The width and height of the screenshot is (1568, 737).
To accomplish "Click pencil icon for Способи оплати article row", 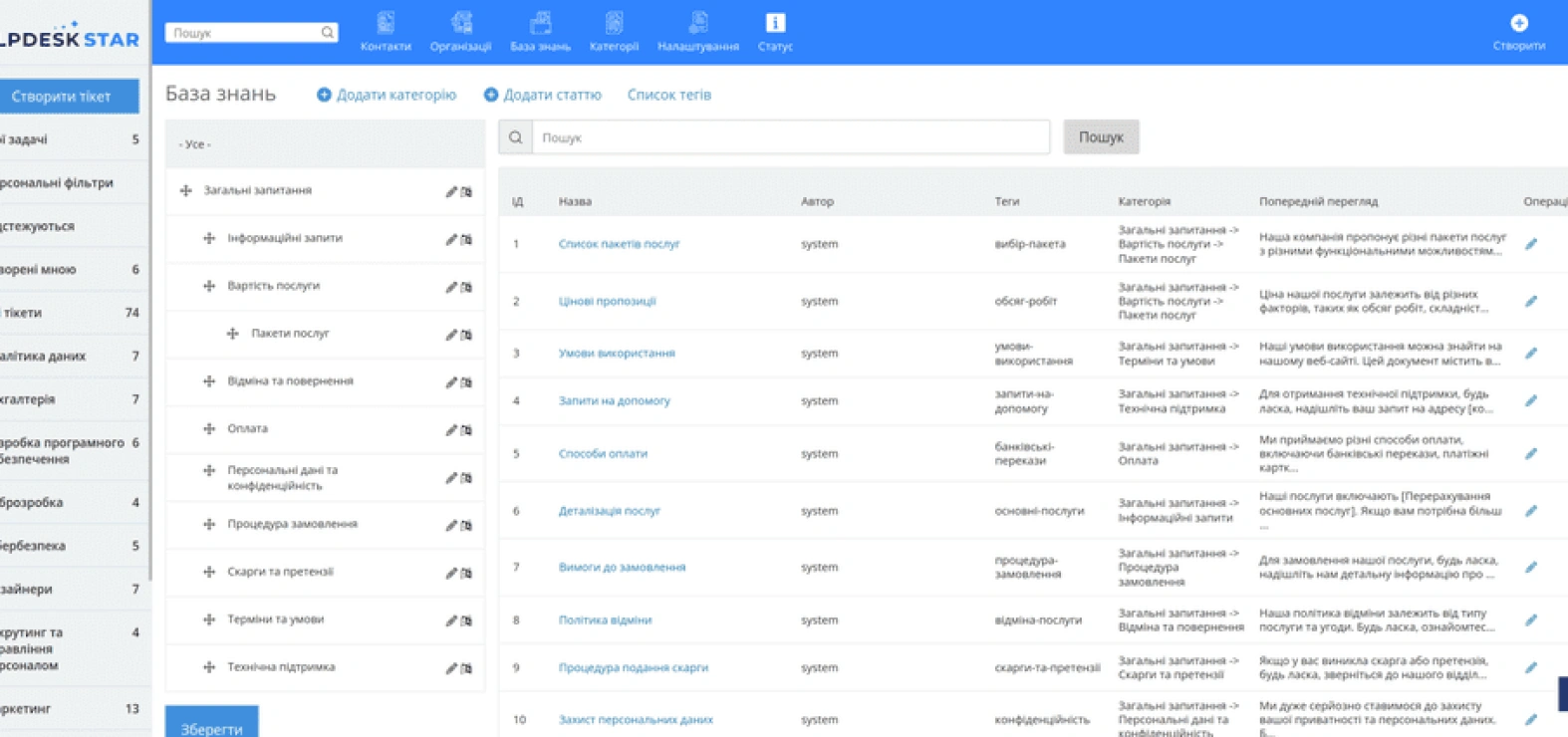I will pyautogui.click(x=1531, y=454).
